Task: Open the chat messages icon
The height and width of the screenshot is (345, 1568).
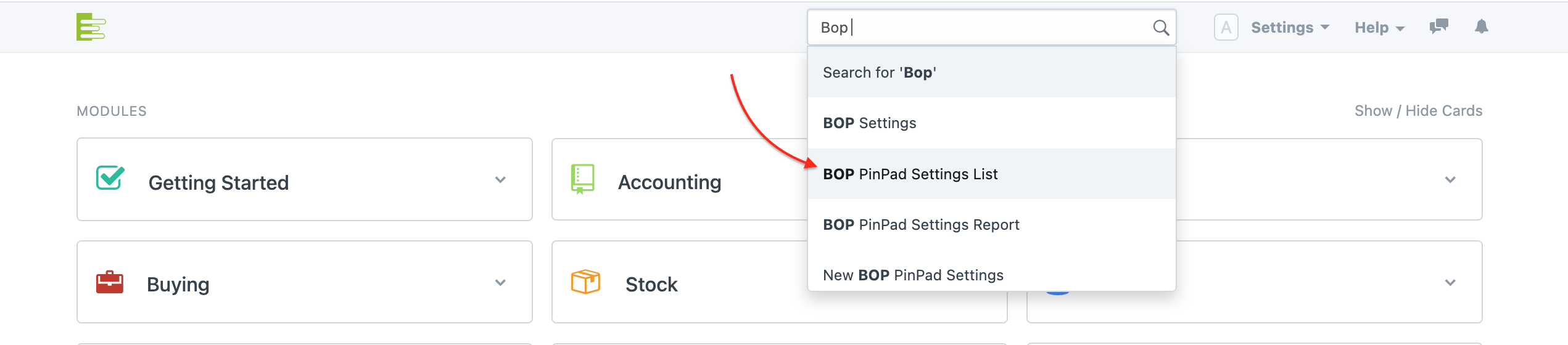Action: 1438,26
